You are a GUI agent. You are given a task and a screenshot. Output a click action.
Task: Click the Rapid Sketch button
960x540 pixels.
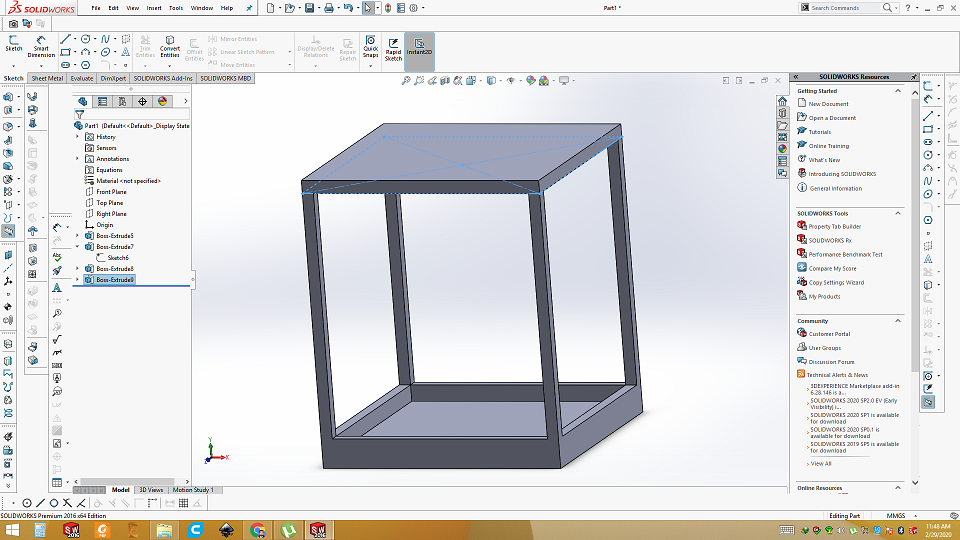[393, 49]
